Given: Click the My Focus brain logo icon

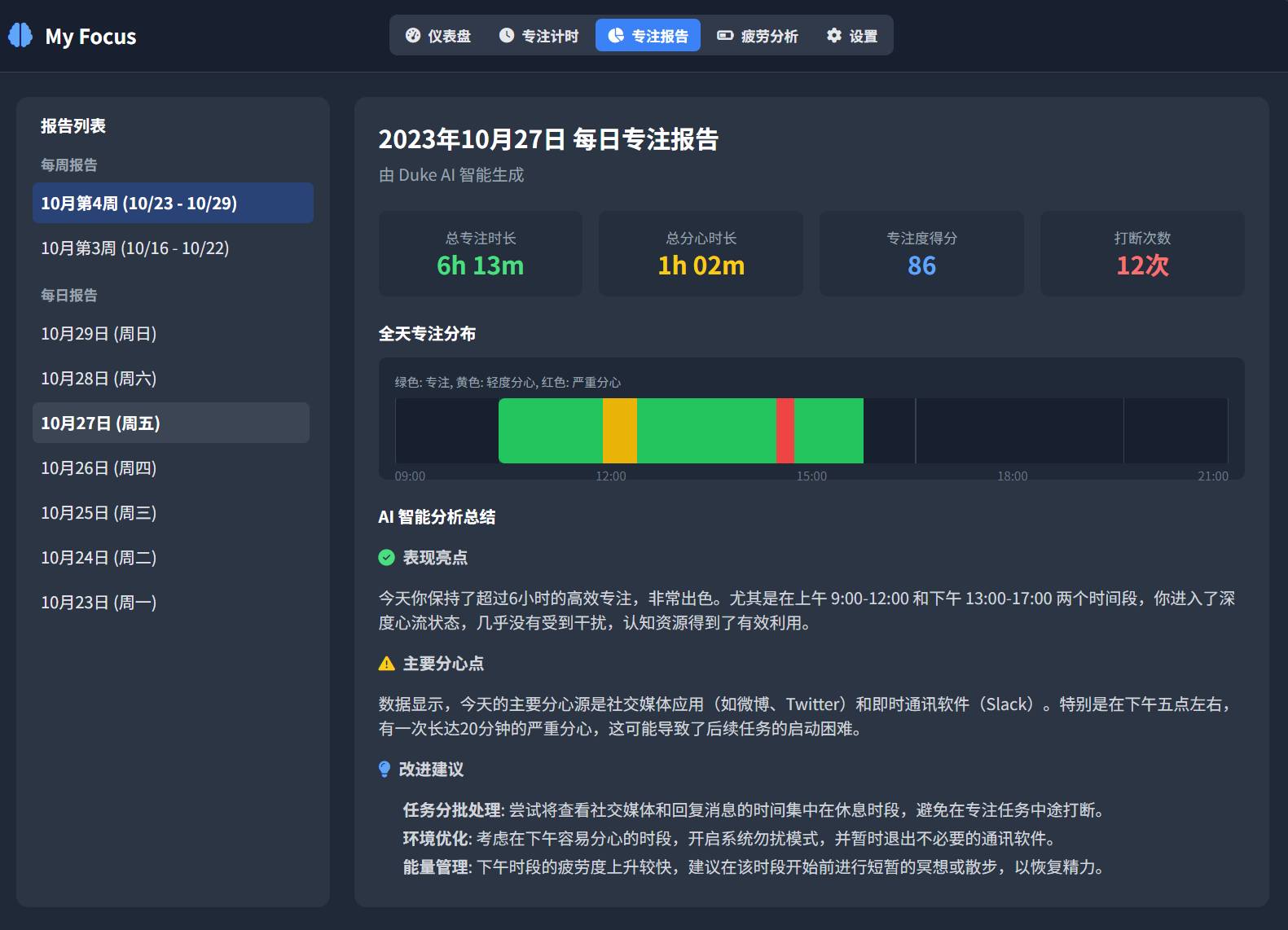Looking at the screenshot, I should tap(20, 35).
